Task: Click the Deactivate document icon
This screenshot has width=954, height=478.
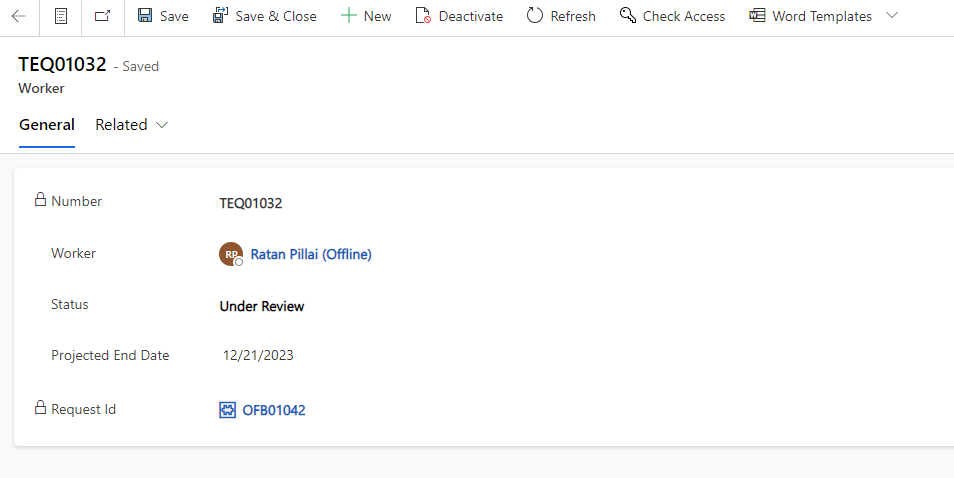Action: pos(423,16)
